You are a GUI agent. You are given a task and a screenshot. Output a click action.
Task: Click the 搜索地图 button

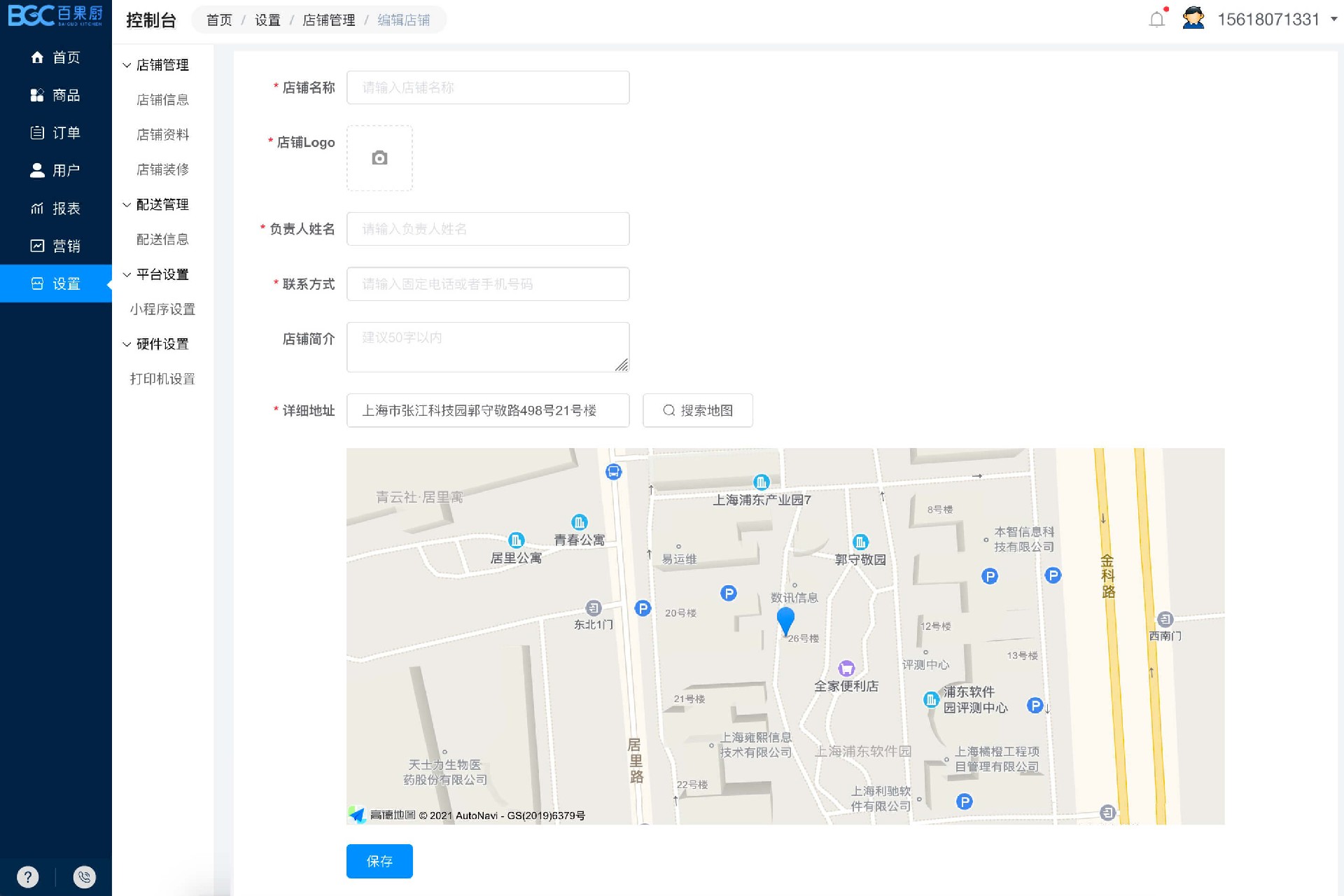[x=698, y=410]
